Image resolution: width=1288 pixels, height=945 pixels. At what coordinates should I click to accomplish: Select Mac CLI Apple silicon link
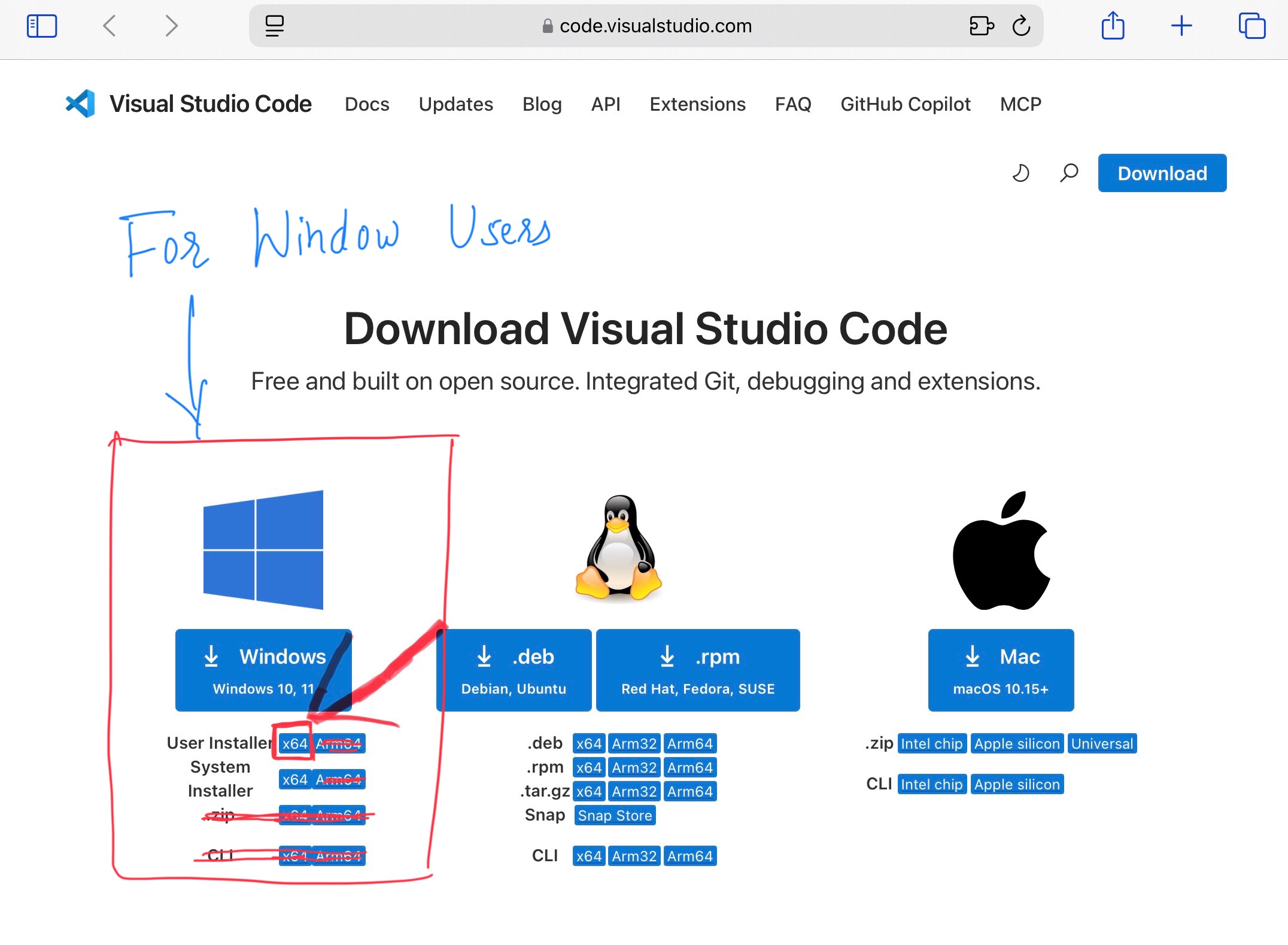tap(1017, 785)
